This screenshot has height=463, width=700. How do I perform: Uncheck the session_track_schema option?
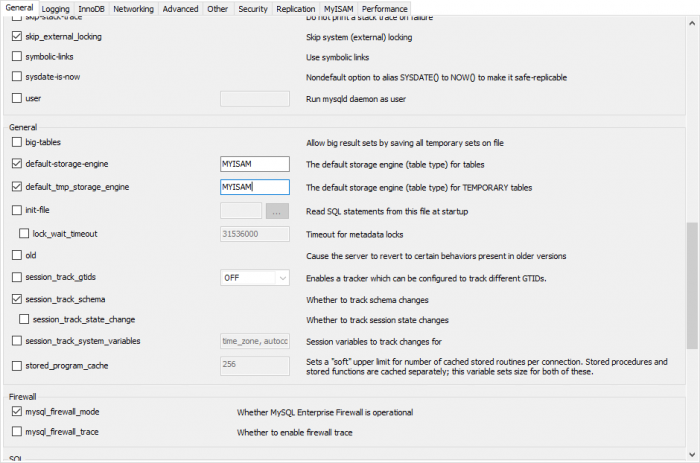pyautogui.click(x=16, y=299)
